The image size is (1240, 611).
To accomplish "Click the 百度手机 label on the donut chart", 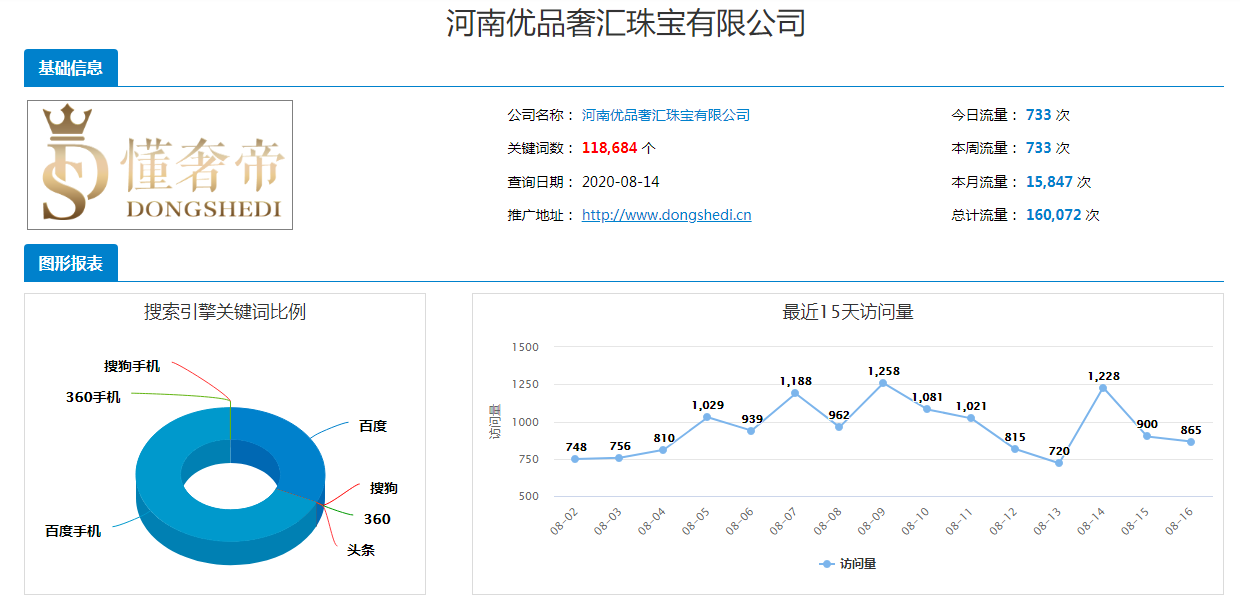I will [73, 531].
